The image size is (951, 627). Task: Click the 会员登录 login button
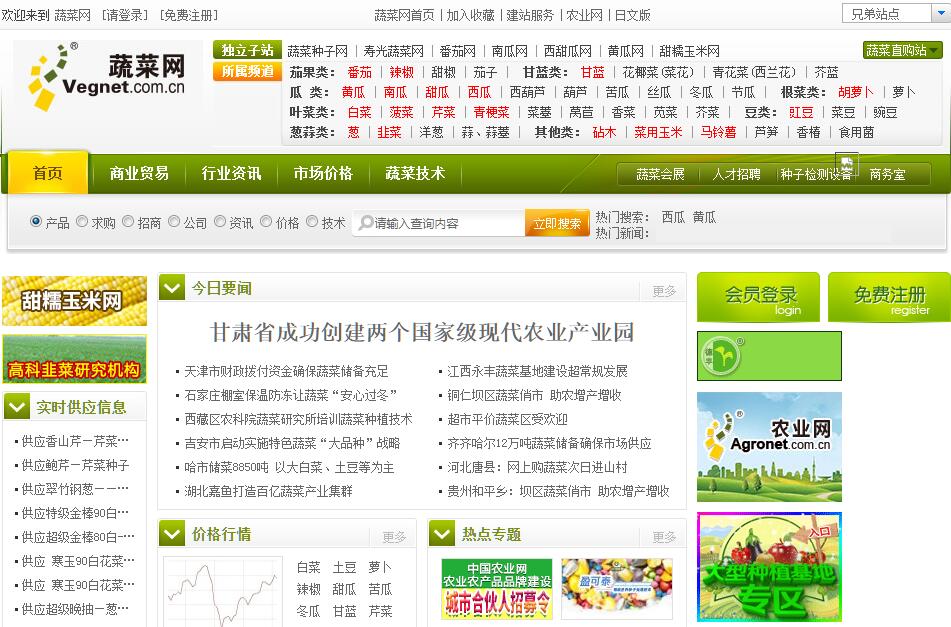(758, 297)
